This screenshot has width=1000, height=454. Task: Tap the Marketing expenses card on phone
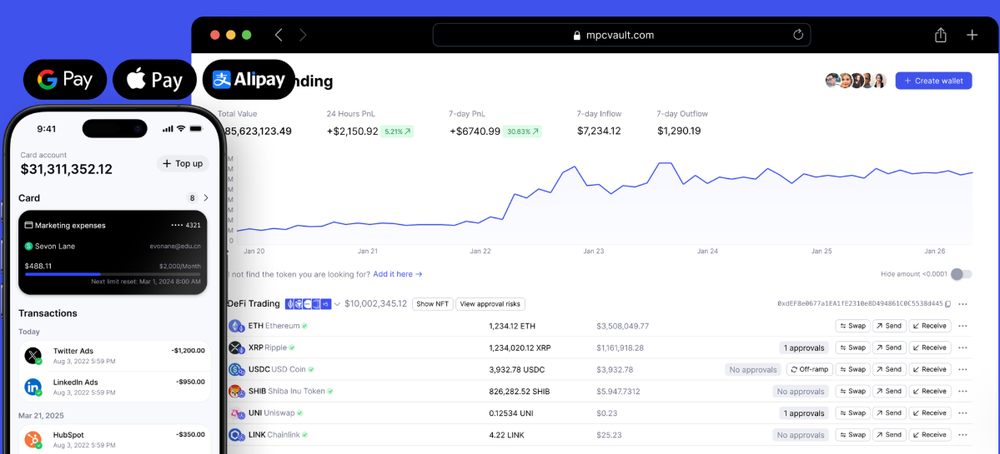113,253
